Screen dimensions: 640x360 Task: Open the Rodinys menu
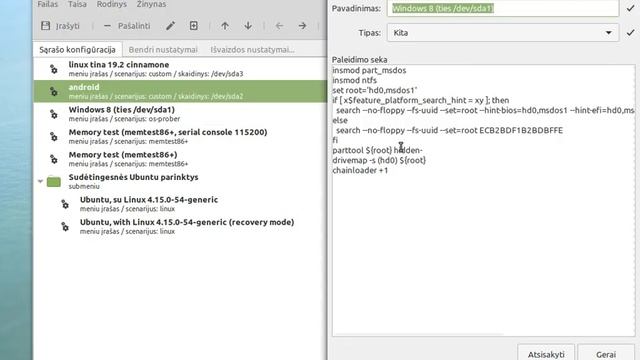tap(111, 4)
